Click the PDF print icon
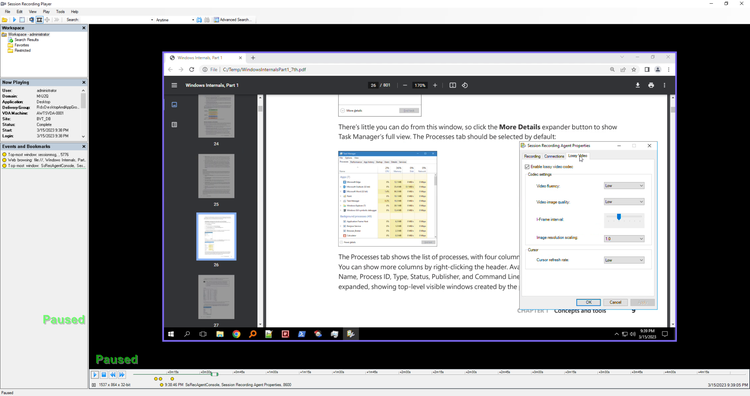The width and height of the screenshot is (750, 396). (651, 85)
